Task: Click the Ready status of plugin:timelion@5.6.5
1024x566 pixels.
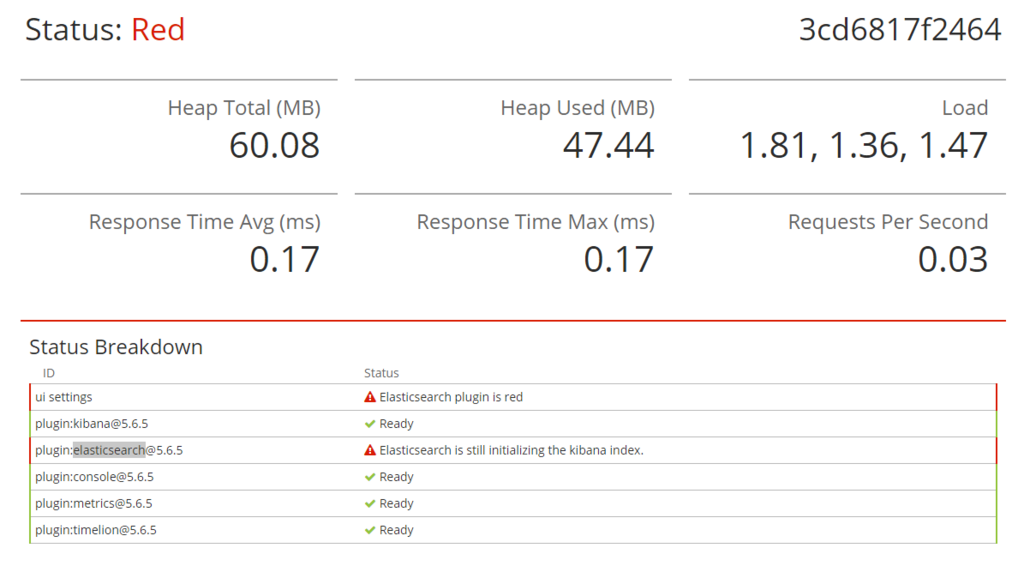Action: tap(396, 530)
